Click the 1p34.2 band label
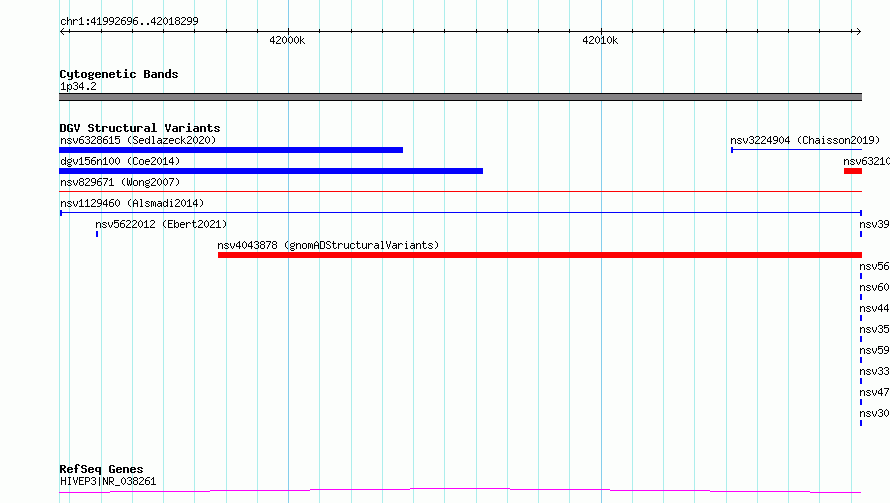Viewport: 890px width, 503px height. 78,86
